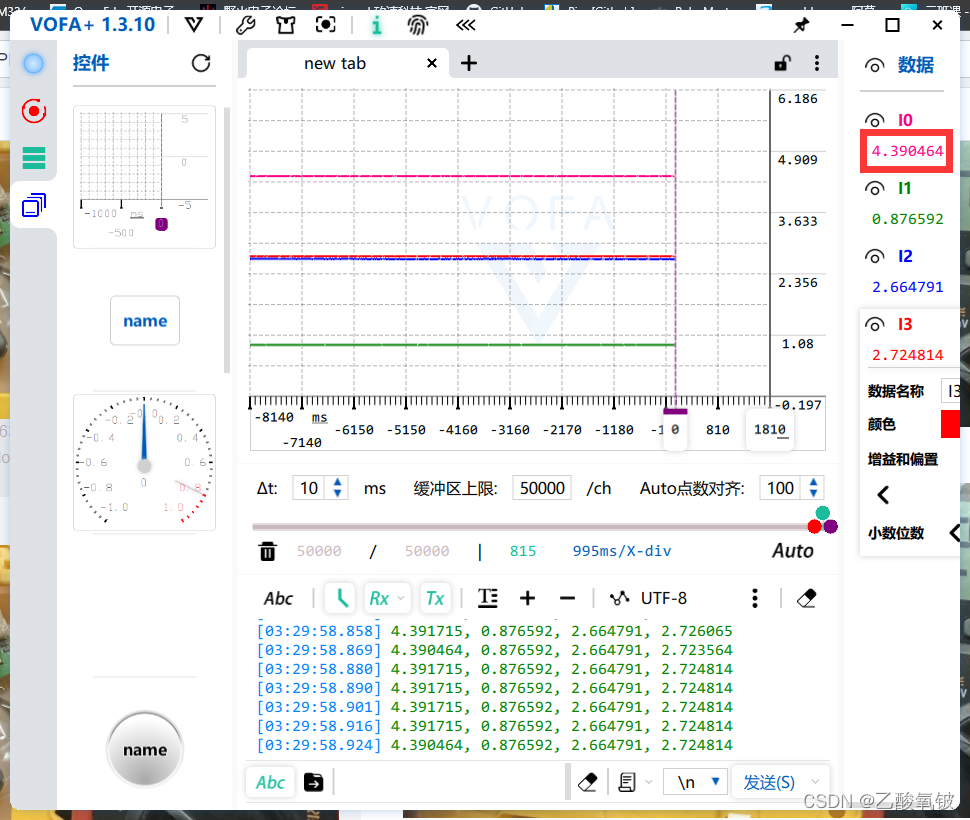Click the buffer position slider bar
This screenshot has width=970, height=820.
point(532,527)
